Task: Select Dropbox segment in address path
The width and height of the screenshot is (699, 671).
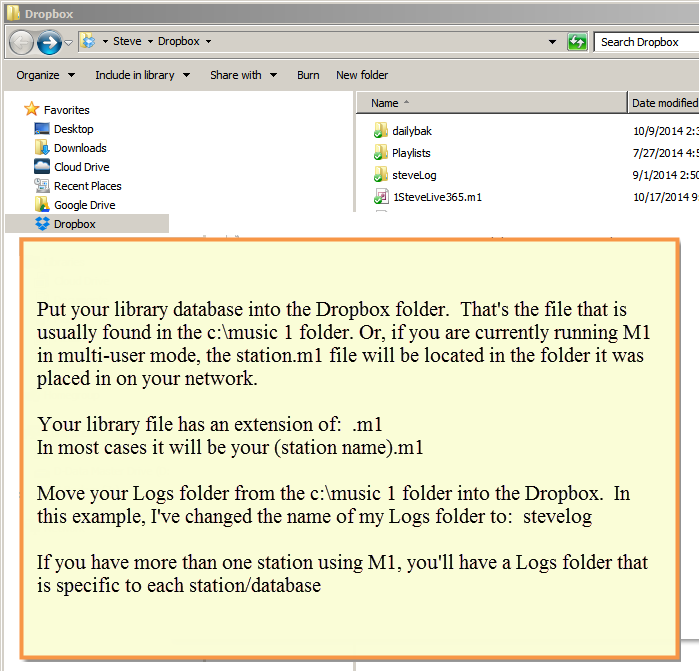Action: click(x=179, y=41)
